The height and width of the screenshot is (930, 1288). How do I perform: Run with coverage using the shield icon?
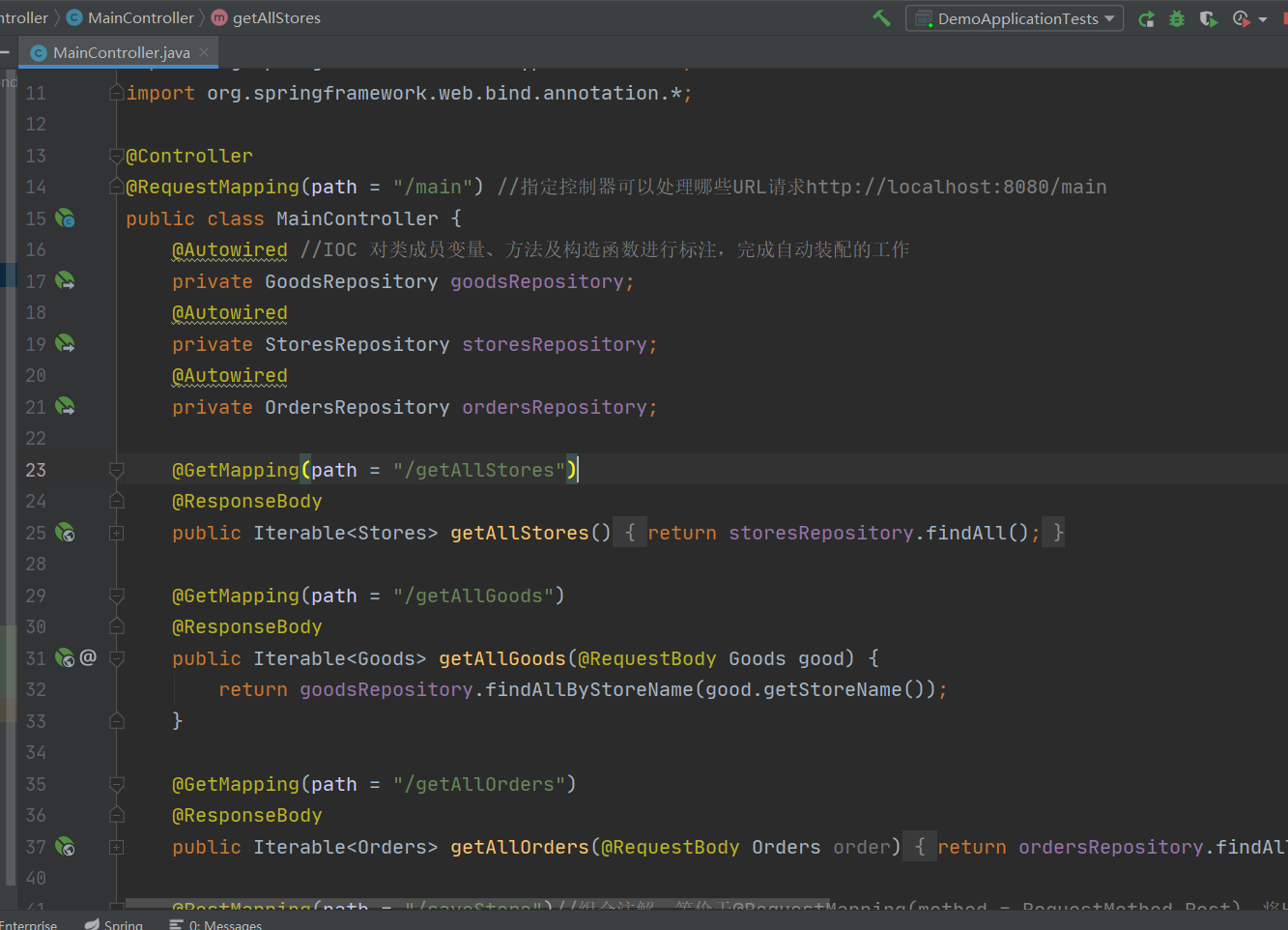point(1208,18)
